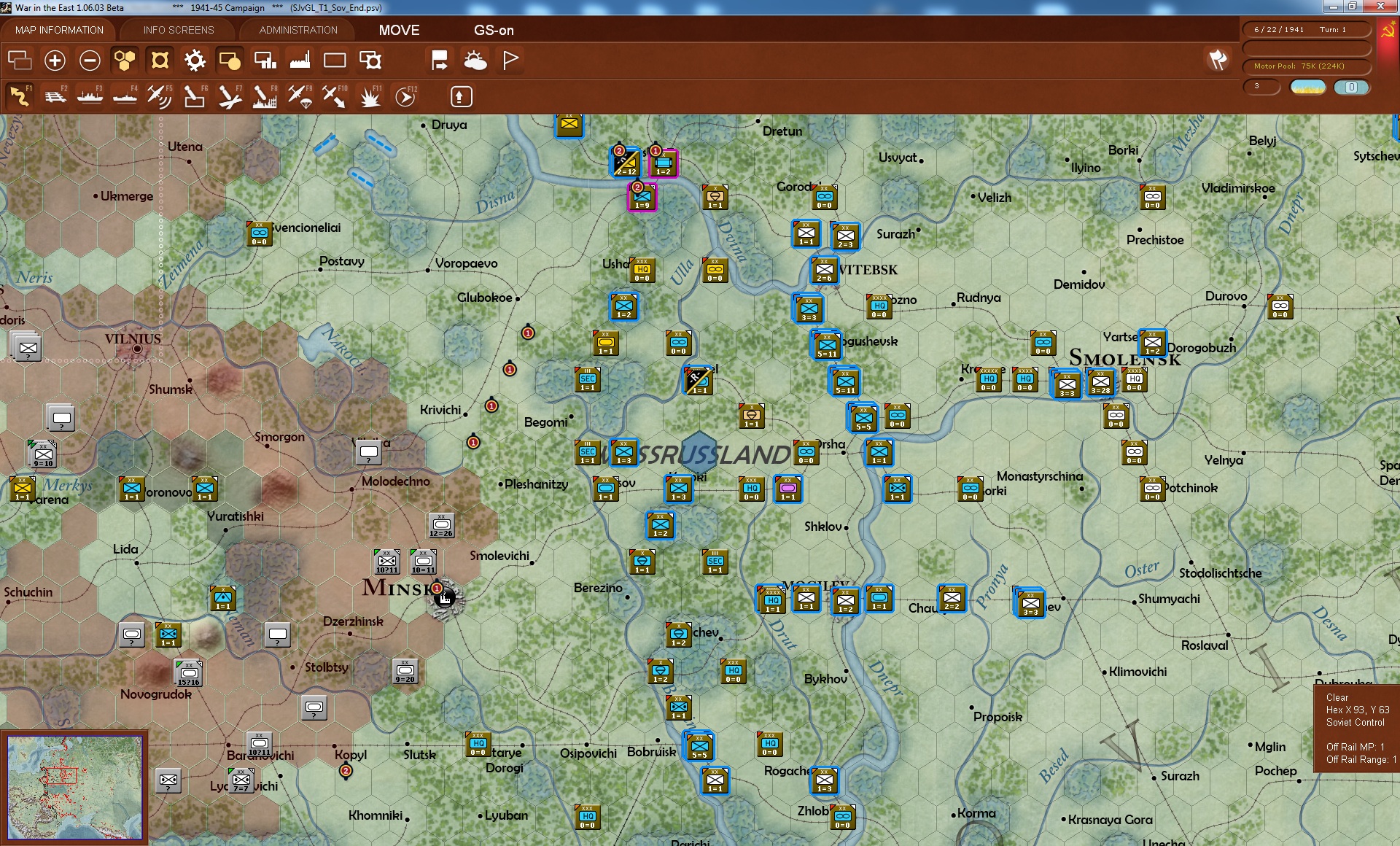Image resolution: width=1400 pixels, height=846 pixels.
Task: Select the 3=28 unit at Smolensk
Action: coord(1101,382)
